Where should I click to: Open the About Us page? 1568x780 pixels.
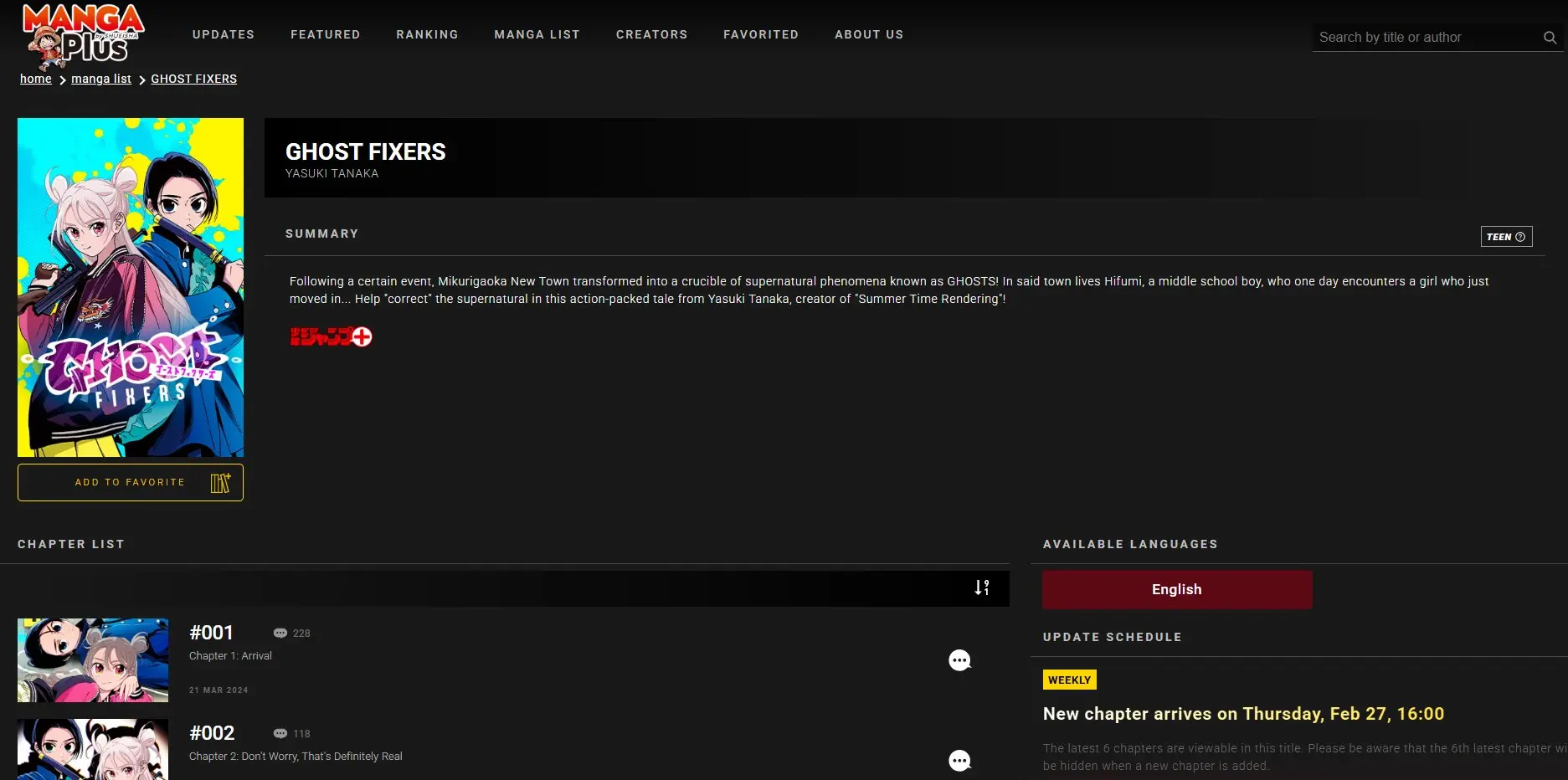click(x=869, y=34)
